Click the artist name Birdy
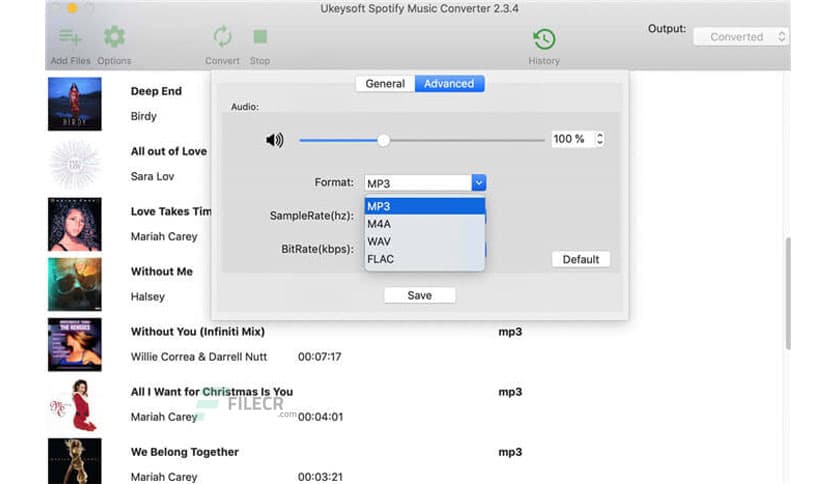The width and height of the screenshot is (836, 484). (143, 116)
